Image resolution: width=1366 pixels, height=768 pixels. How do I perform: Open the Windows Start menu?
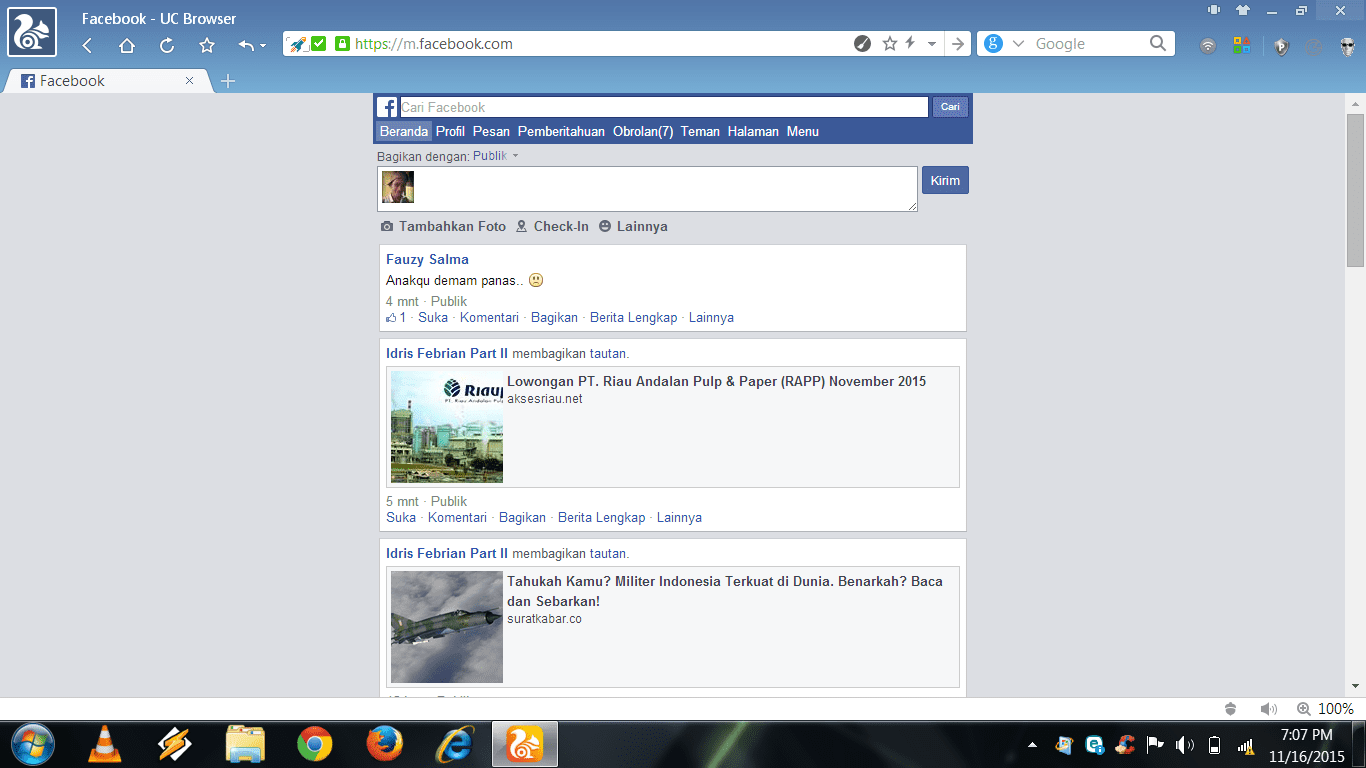point(33,744)
